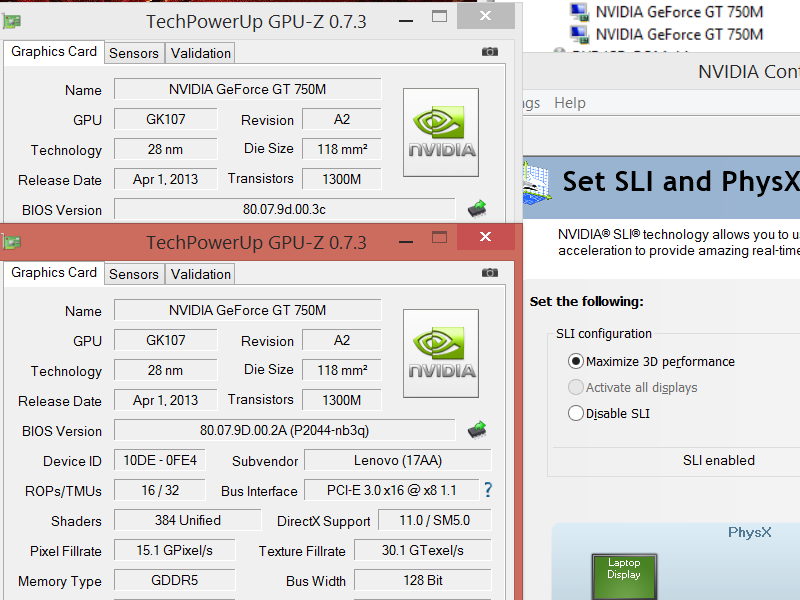The width and height of the screenshot is (800, 600).
Task: Click the DirectX Support value "11.0 / SM5.0"
Action: click(435, 520)
